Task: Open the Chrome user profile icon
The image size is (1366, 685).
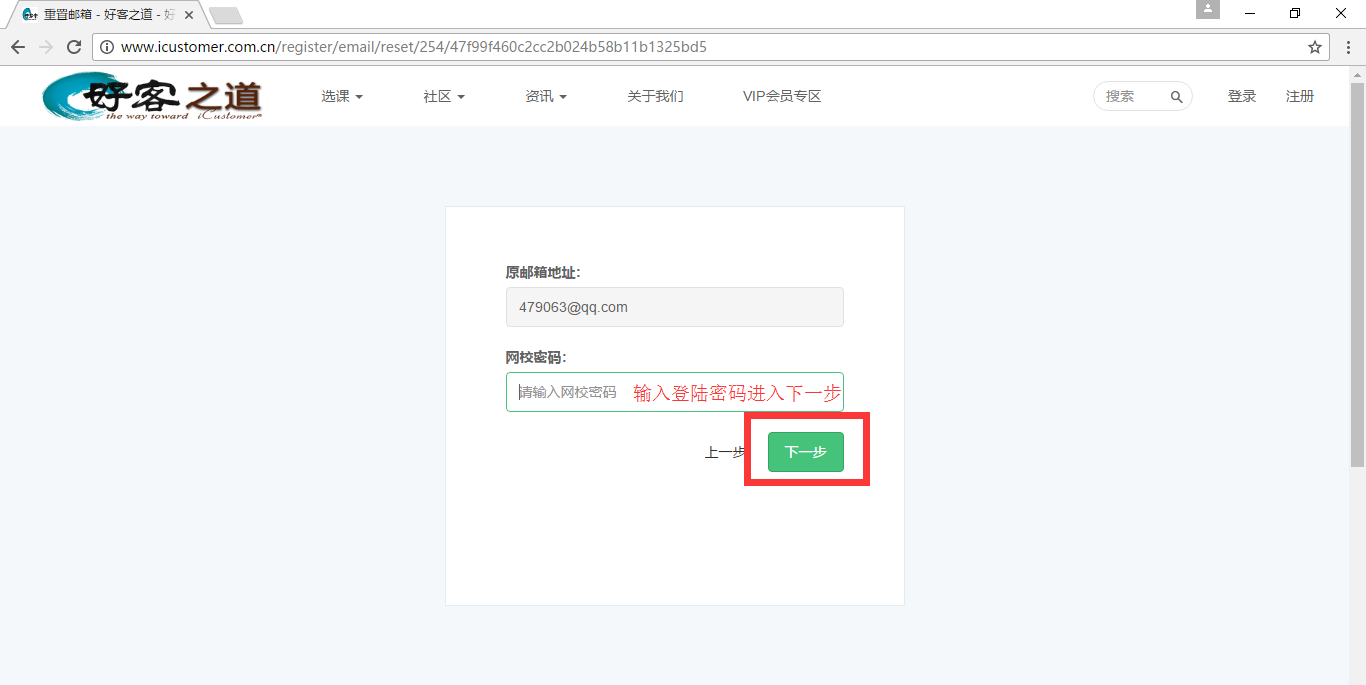Action: click(x=1208, y=10)
